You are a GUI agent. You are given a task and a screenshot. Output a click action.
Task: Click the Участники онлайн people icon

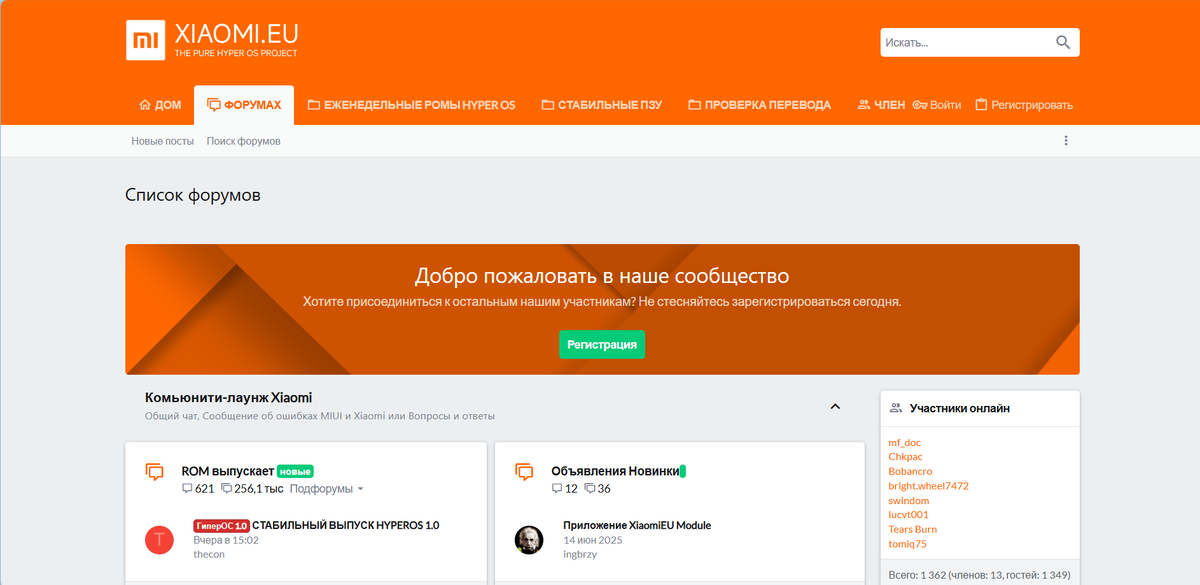pyautogui.click(x=895, y=408)
